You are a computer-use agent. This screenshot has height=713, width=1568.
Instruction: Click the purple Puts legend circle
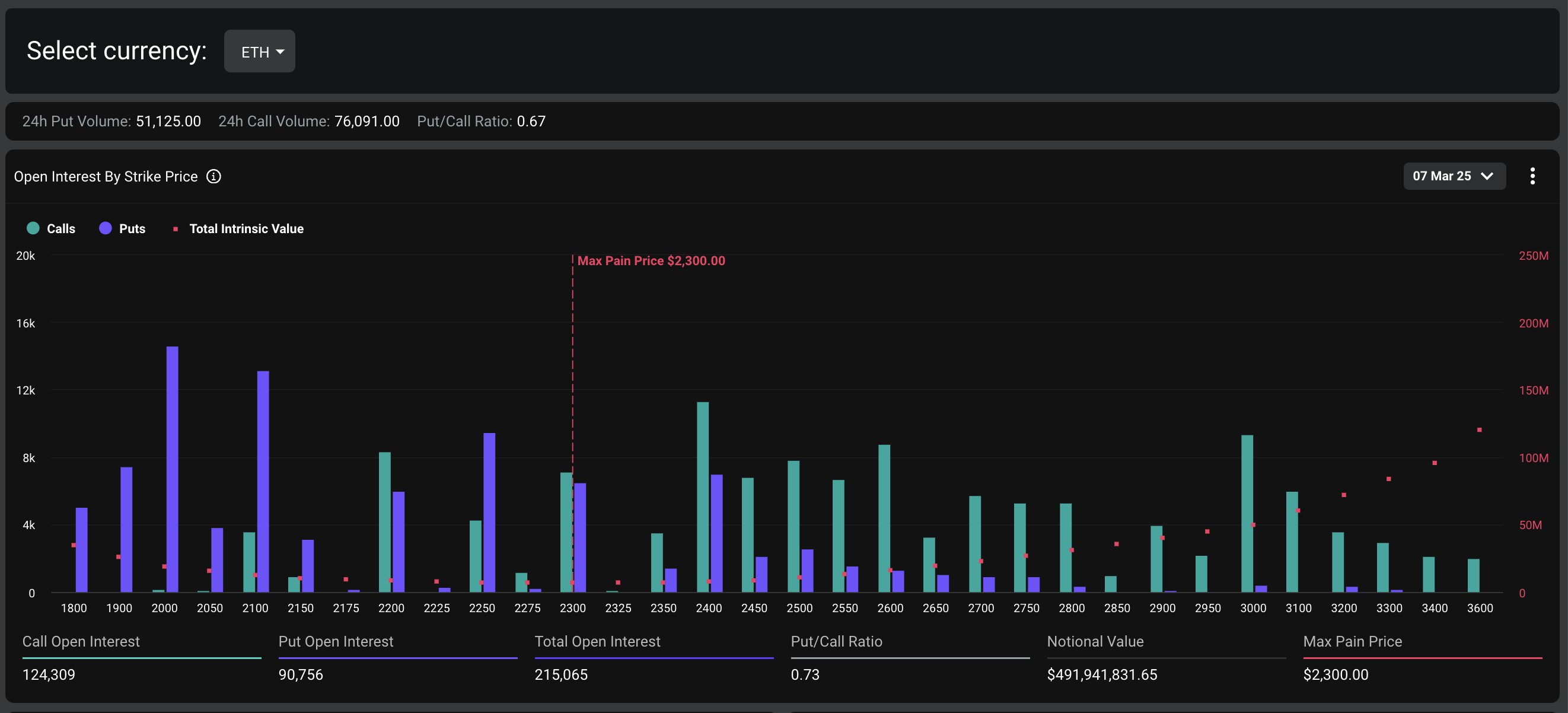(x=106, y=228)
